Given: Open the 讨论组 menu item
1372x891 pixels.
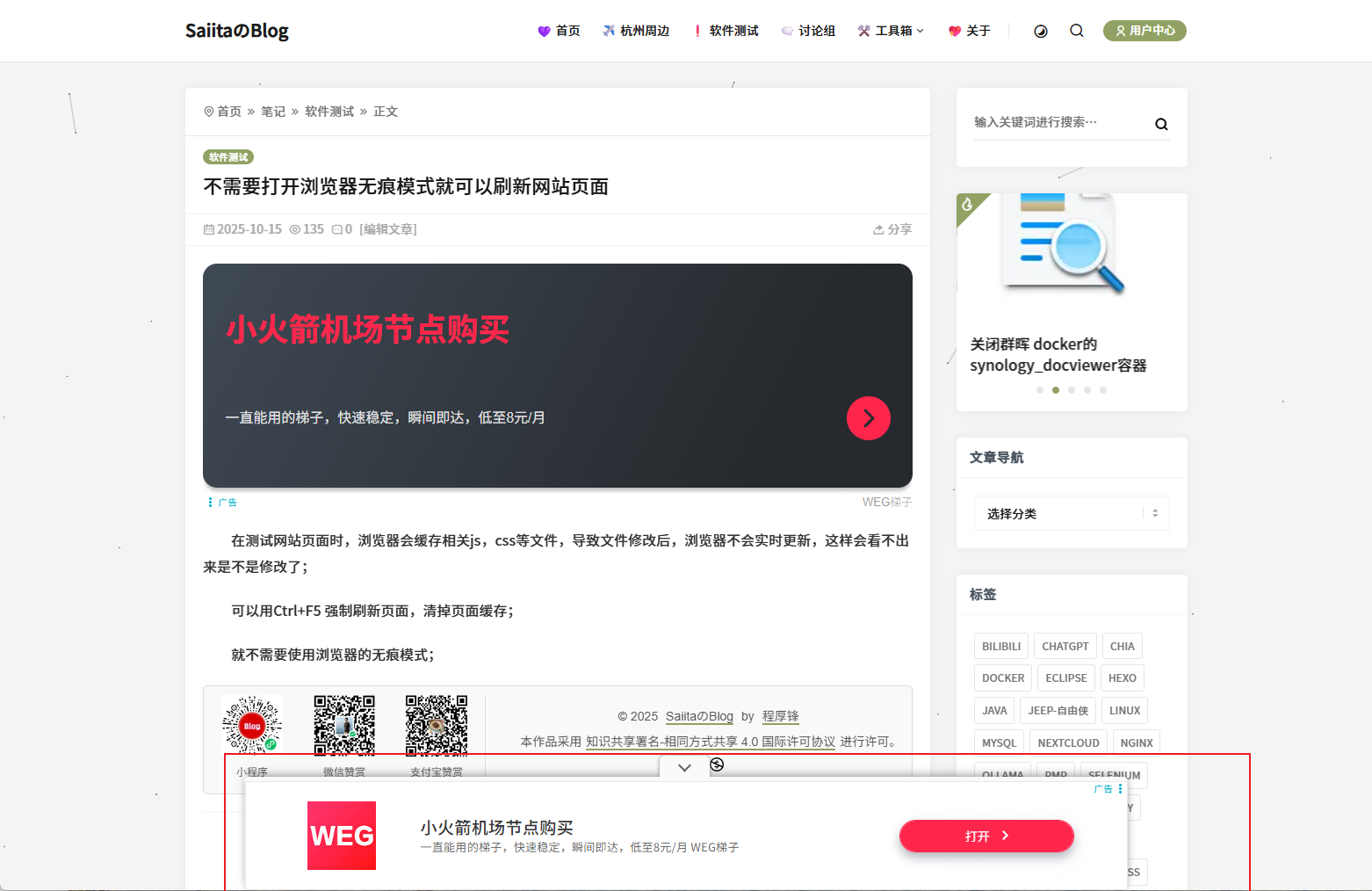Looking at the screenshot, I should point(807,30).
